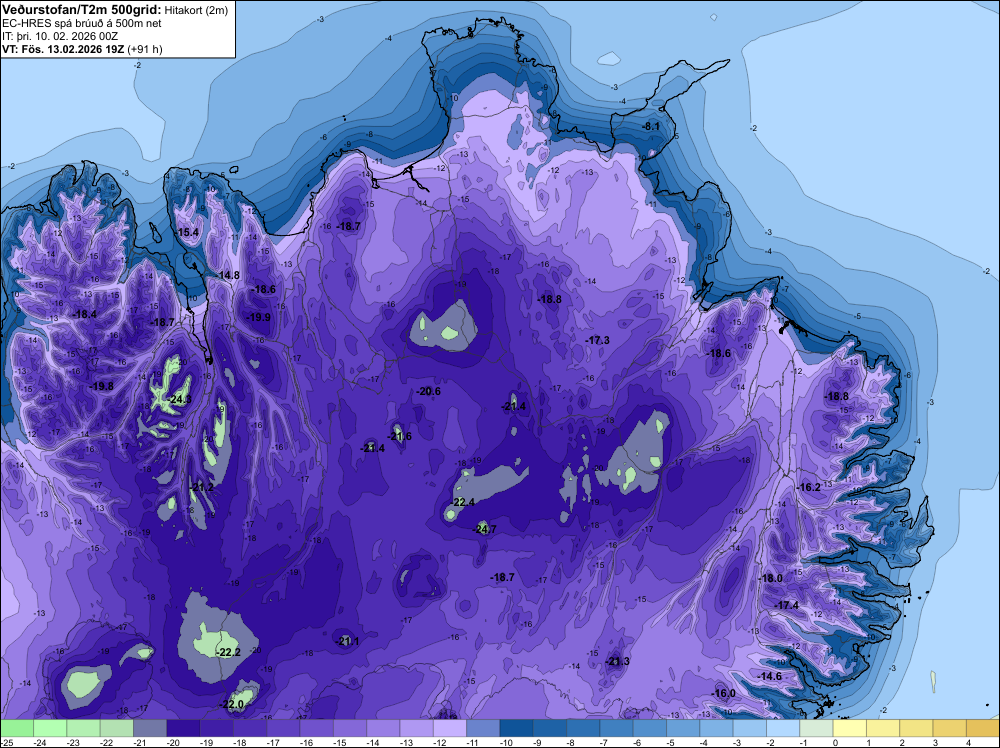Screen dimensions: 1000x748
Task: Click the -24.3 temperature label
Action: pos(179,399)
